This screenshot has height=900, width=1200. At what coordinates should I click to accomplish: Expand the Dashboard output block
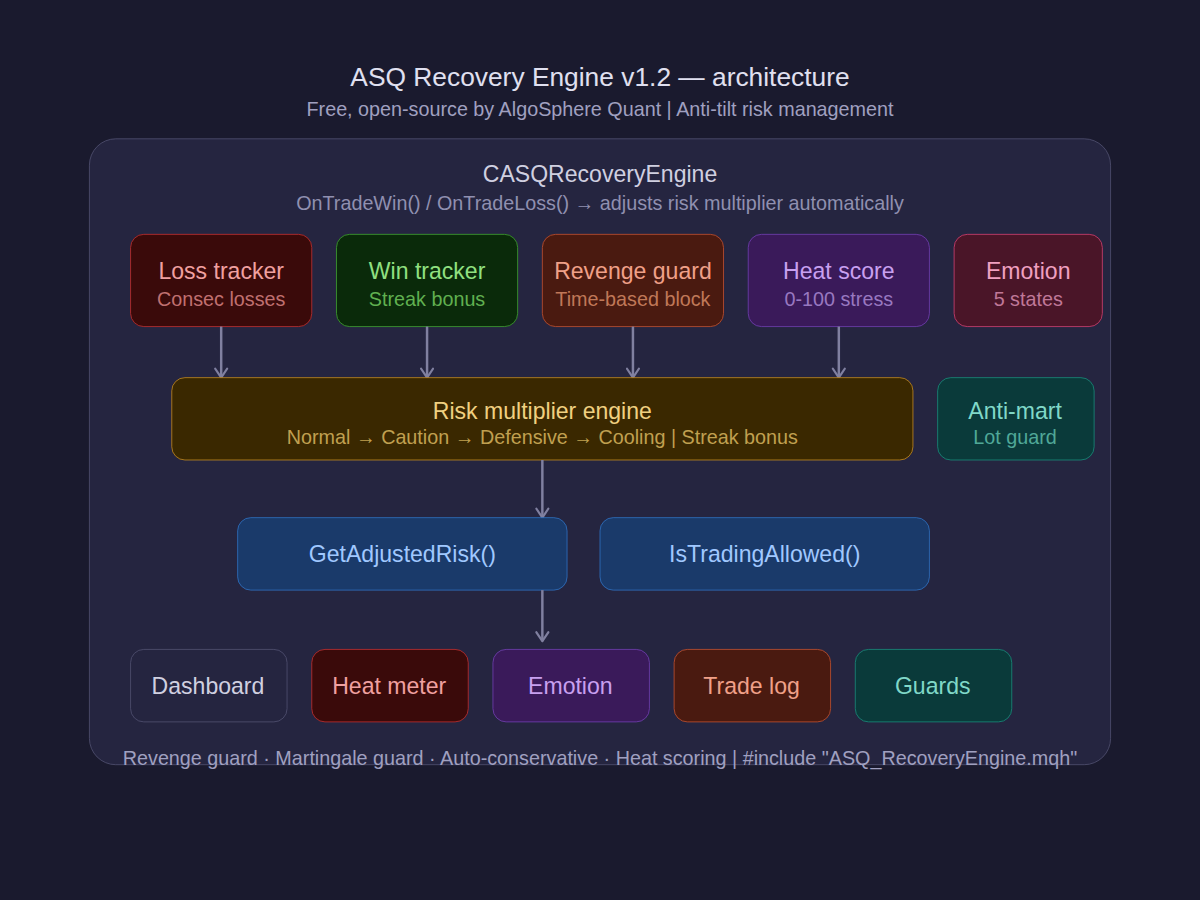coord(208,686)
